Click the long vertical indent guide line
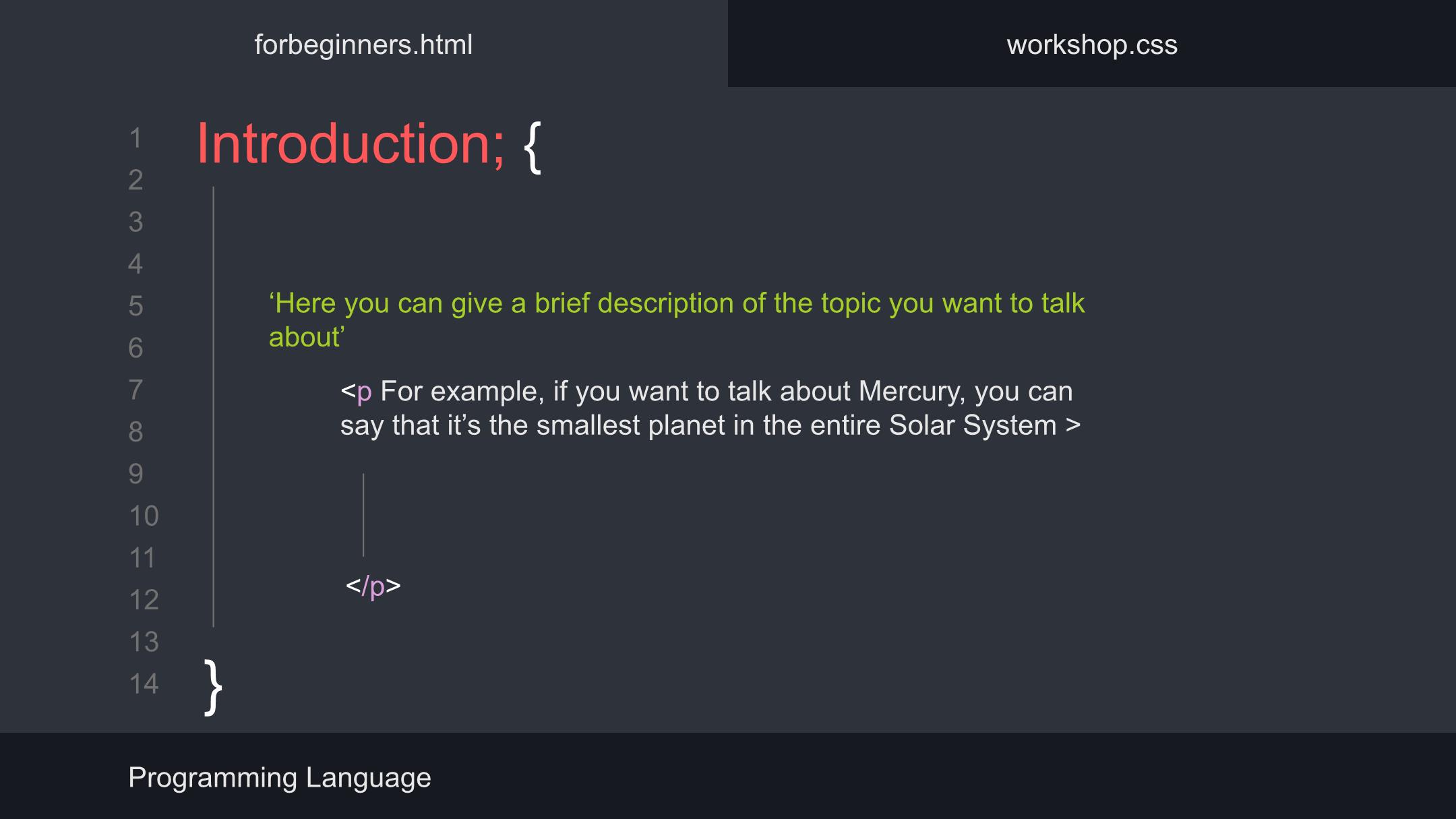The width and height of the screenshot is (1456, 819). [214, 406]
